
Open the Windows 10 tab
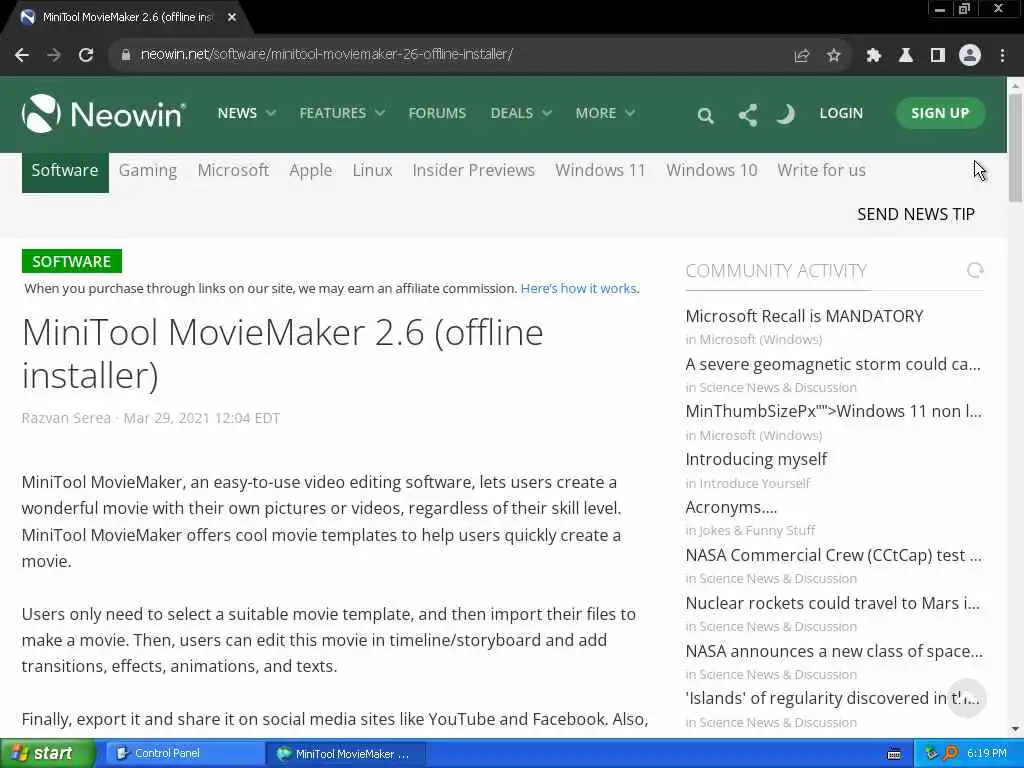tap(712, 170)
